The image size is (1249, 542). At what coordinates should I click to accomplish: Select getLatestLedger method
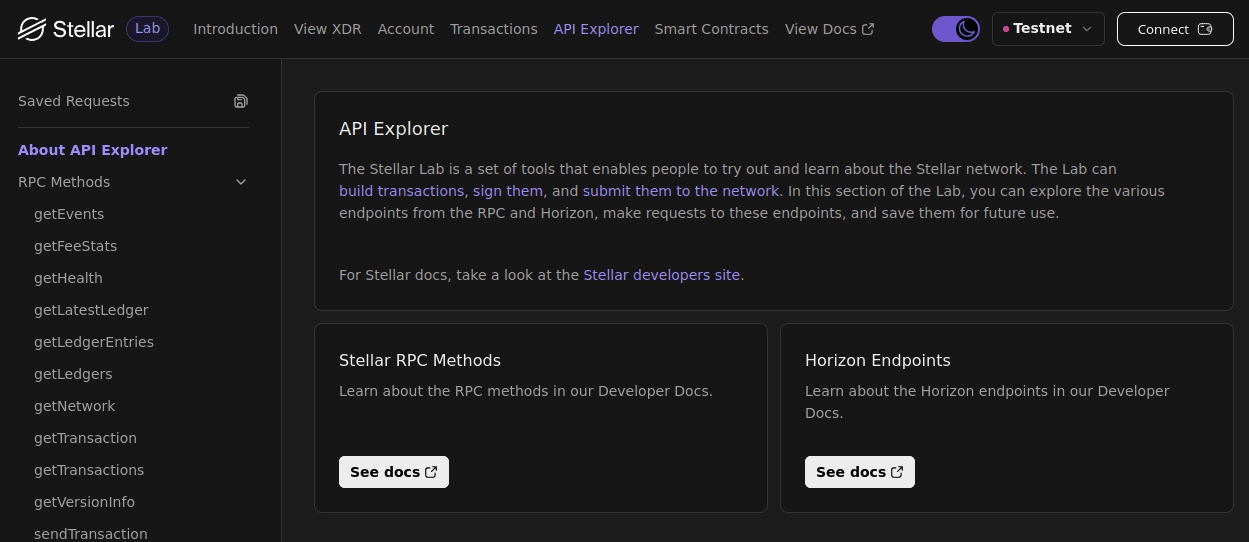(91, 310)
